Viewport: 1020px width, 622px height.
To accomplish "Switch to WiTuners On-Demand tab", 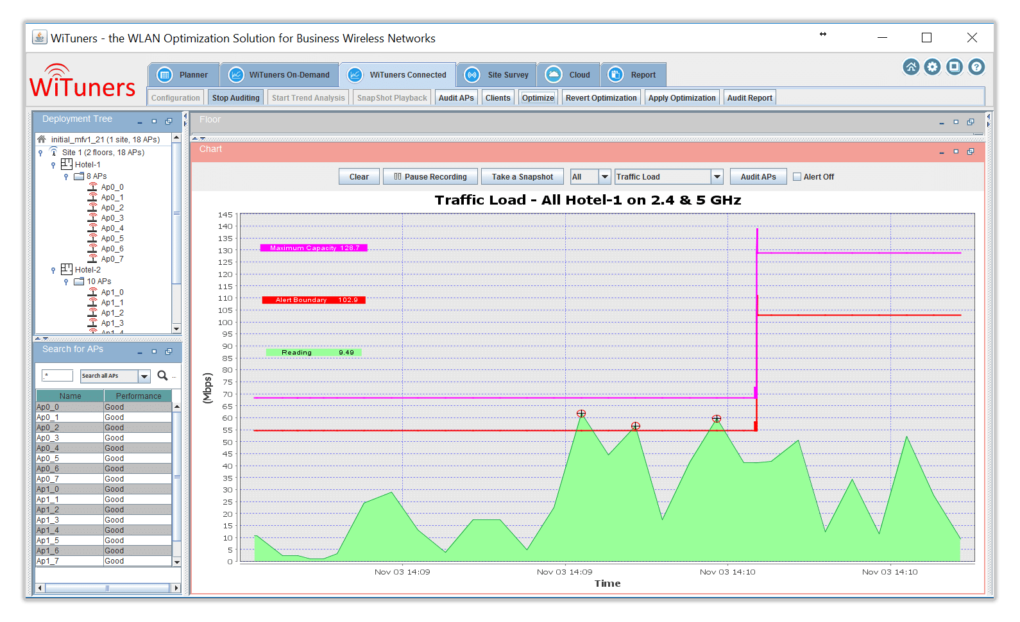I will point(279,75).
